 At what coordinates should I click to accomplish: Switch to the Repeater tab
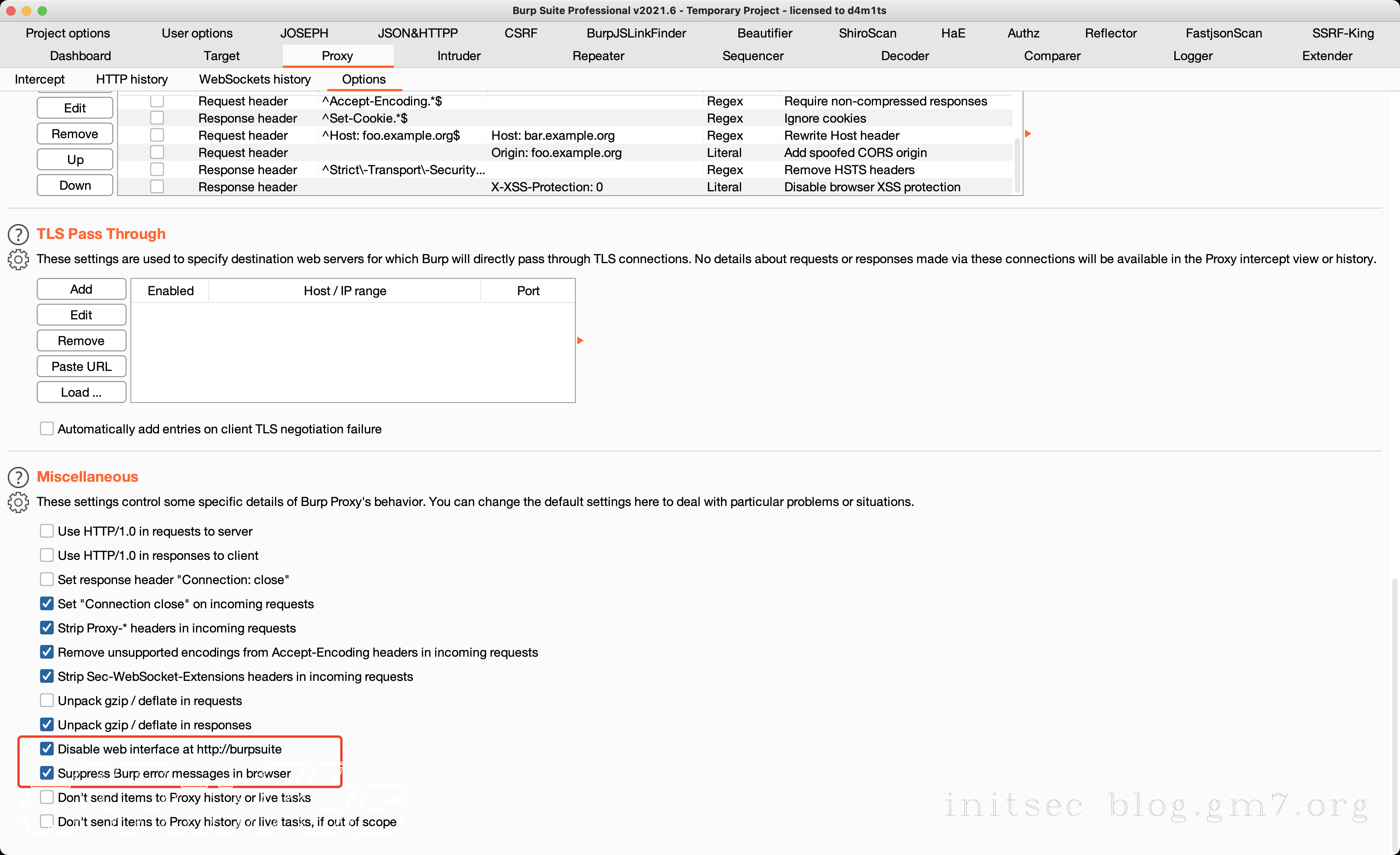point(598,56)
